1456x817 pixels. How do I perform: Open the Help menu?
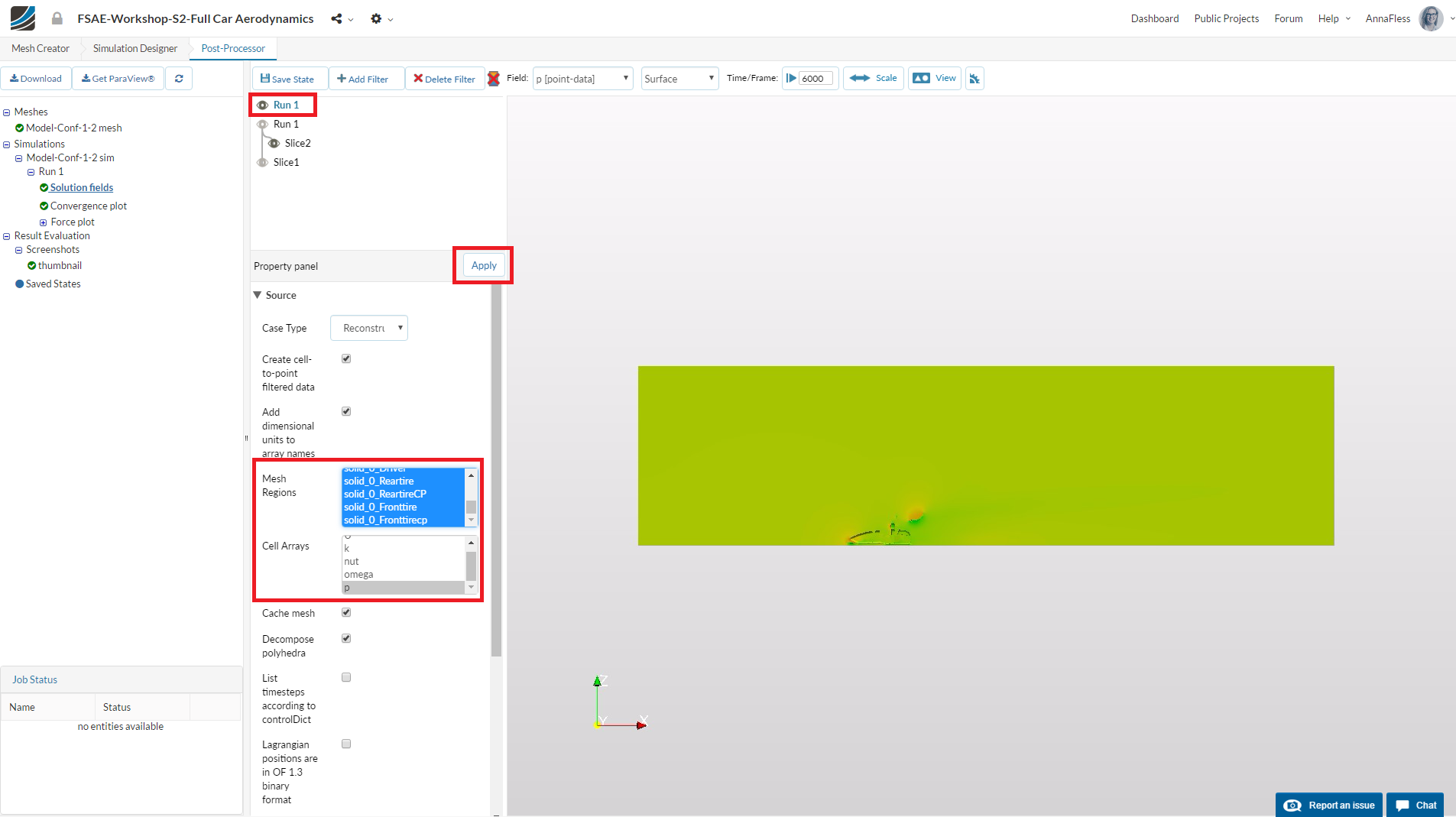(1334, 18)
